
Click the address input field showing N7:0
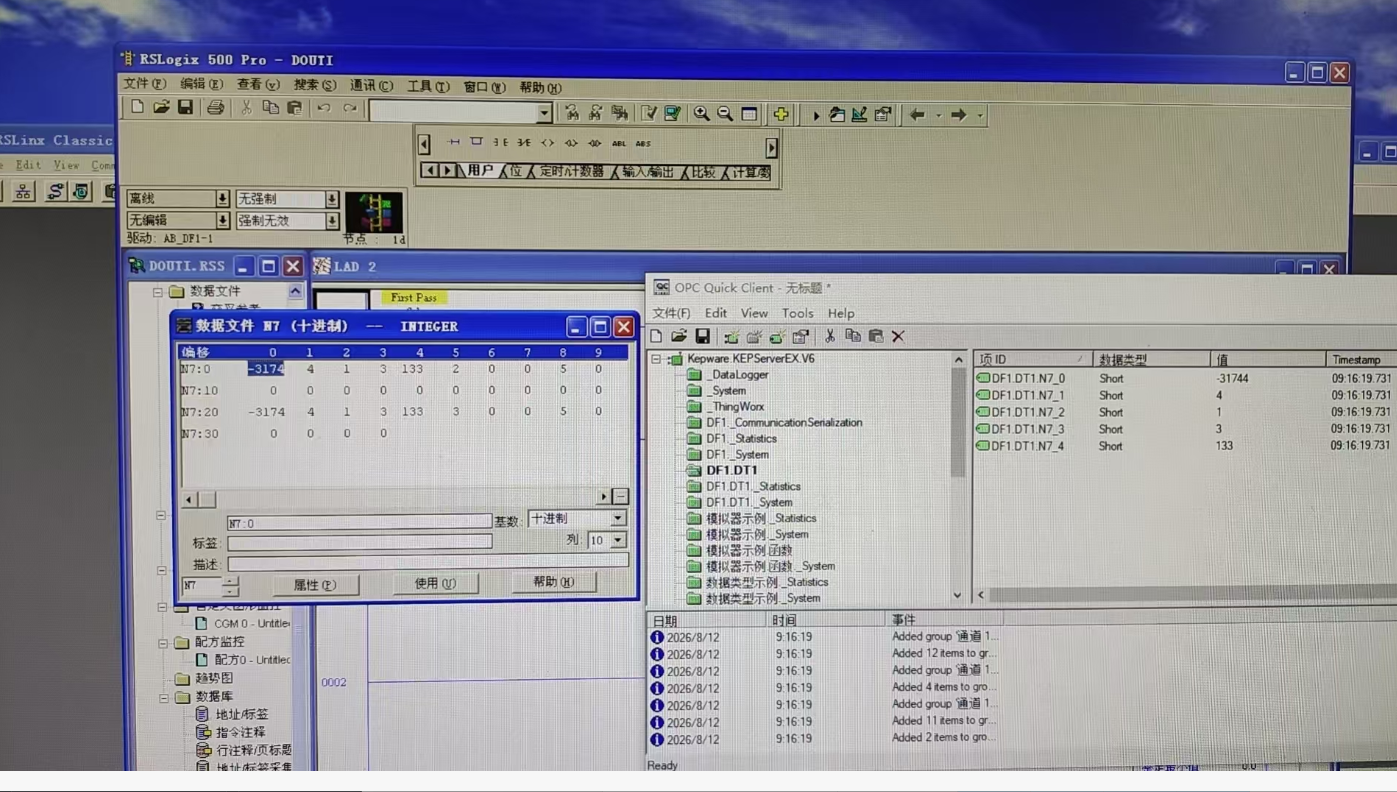[x=359, y=523]
